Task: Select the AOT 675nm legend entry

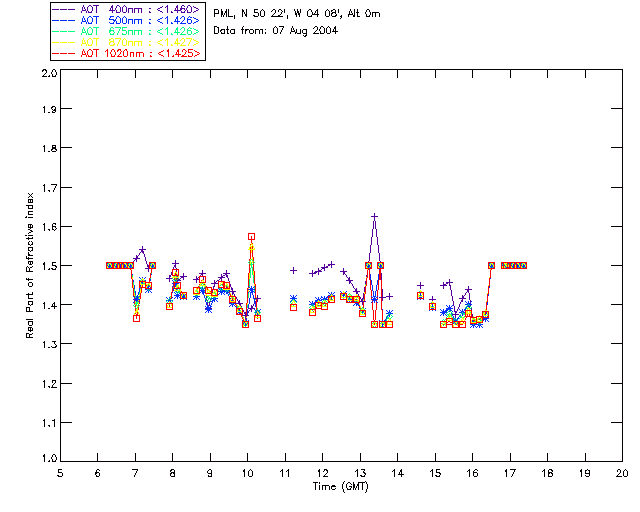Action: (126, 31)
